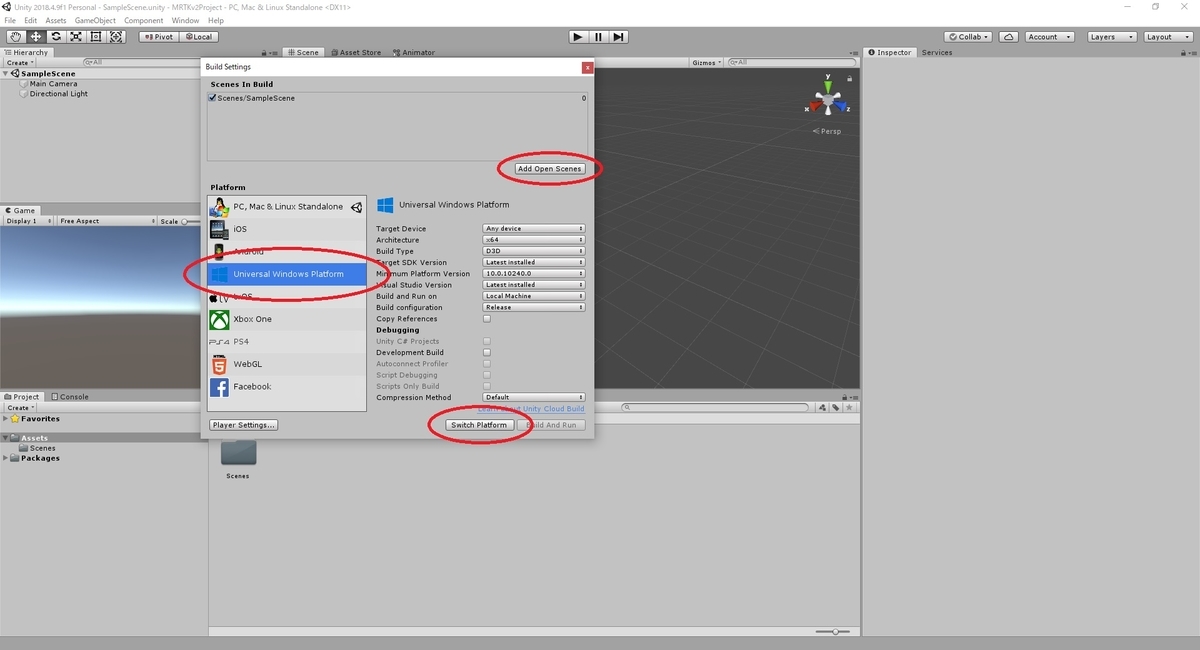Image resolution: width=1200 pixels, height=650 pixels.
Task: Select the Move tool in toolbar
Action: click(35, 37)
